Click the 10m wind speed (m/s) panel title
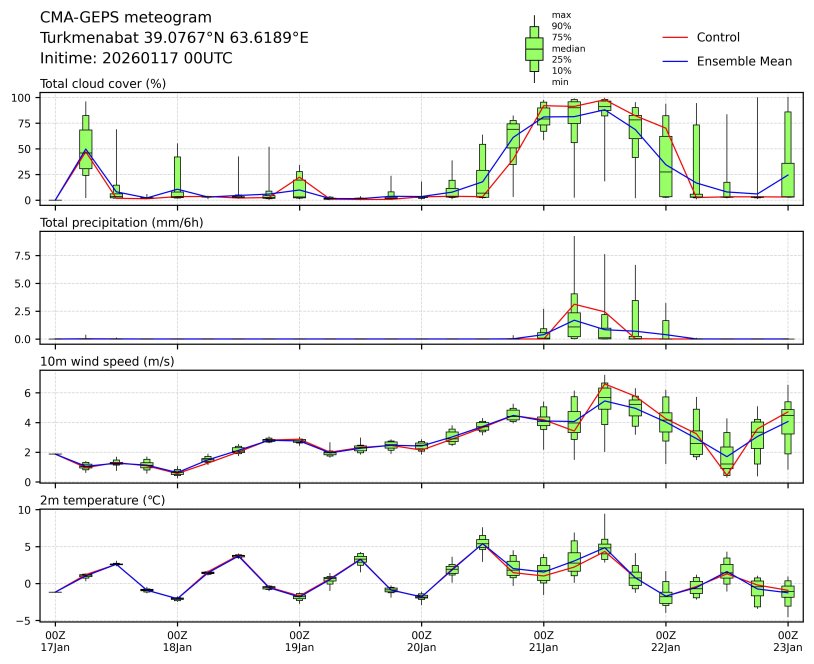 coord(107,361)
